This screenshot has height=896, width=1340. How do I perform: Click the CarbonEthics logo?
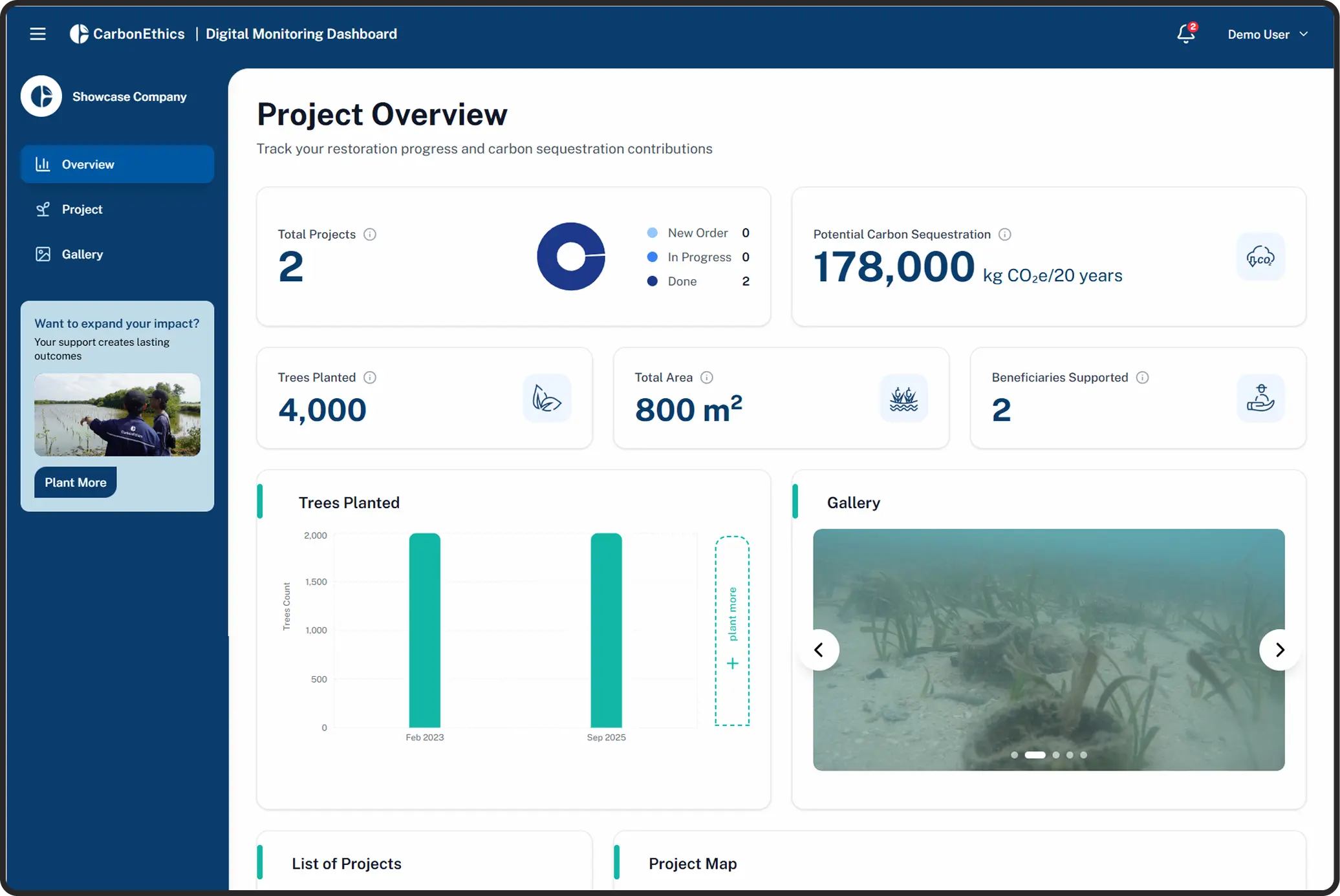(x=127, y=34)
